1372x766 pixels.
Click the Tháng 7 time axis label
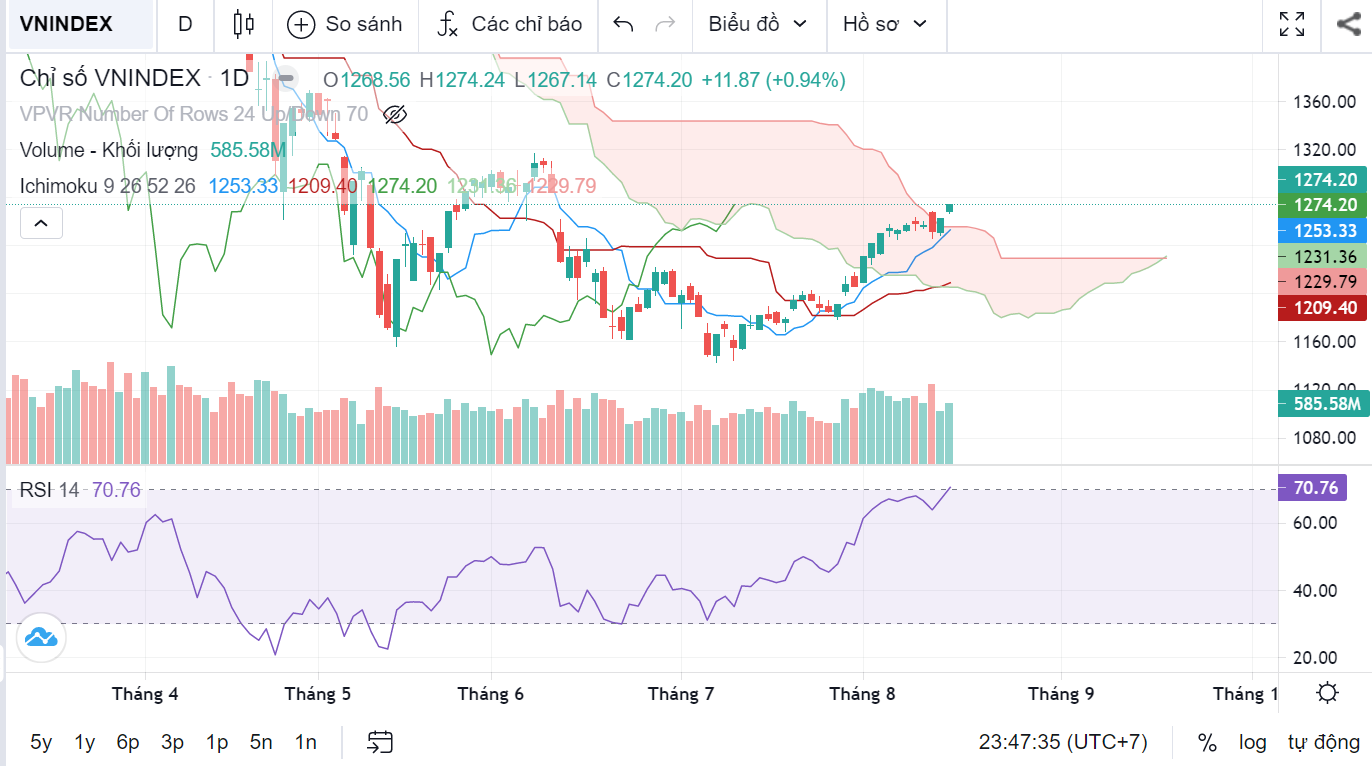point(681,694)
